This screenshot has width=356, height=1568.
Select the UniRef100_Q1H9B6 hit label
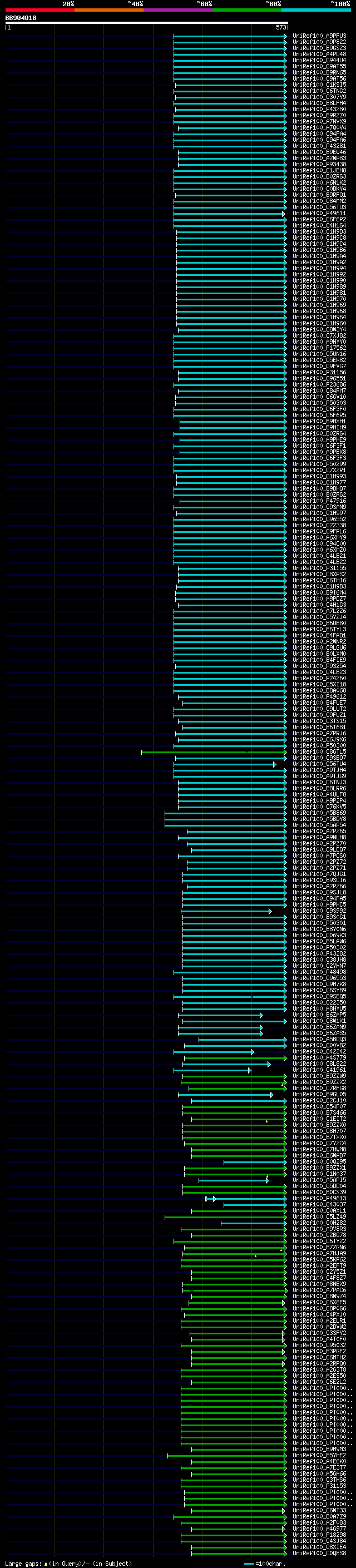pyautogui.click(x=319, y=250)
